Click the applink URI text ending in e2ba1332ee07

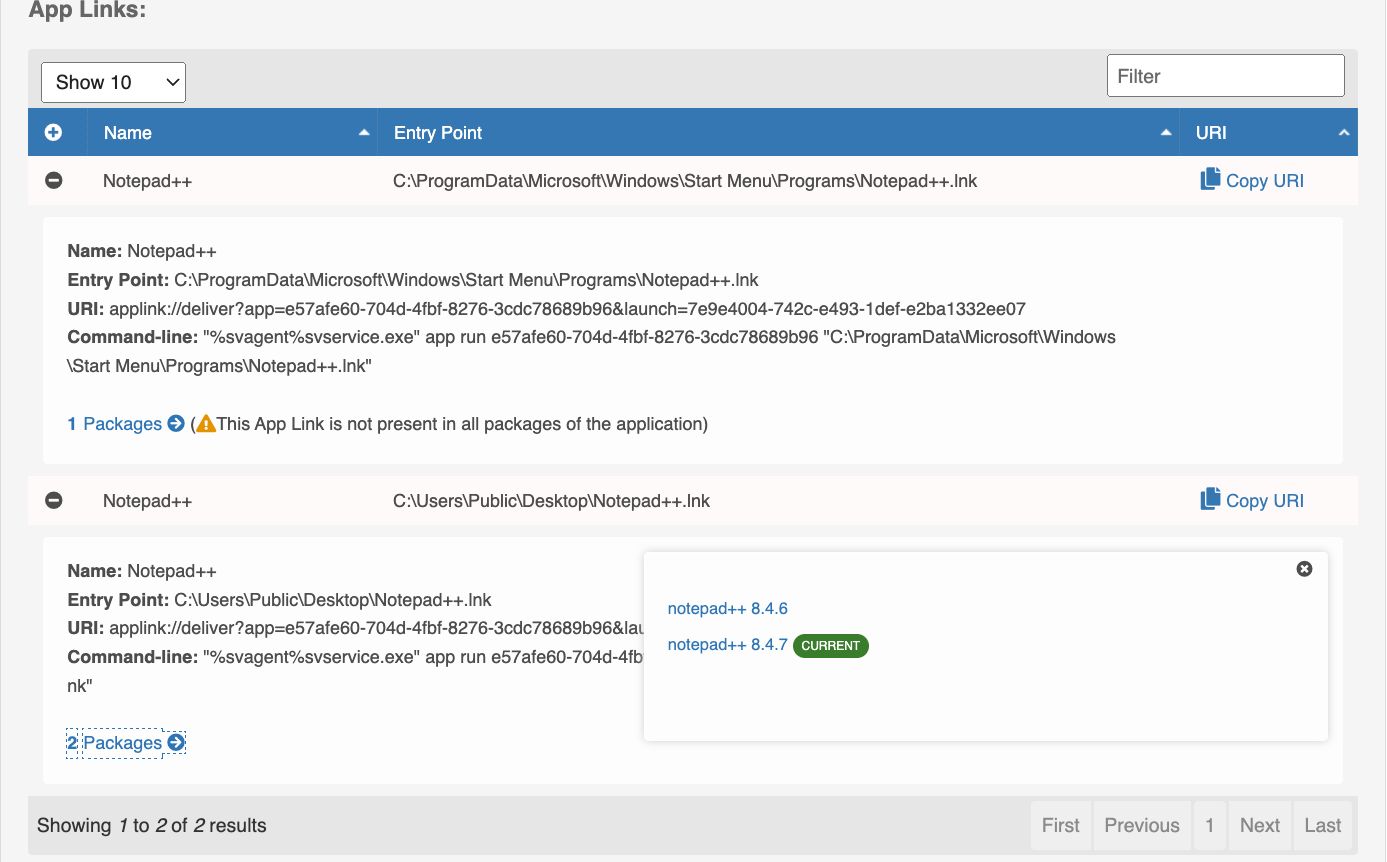[567, 309]
